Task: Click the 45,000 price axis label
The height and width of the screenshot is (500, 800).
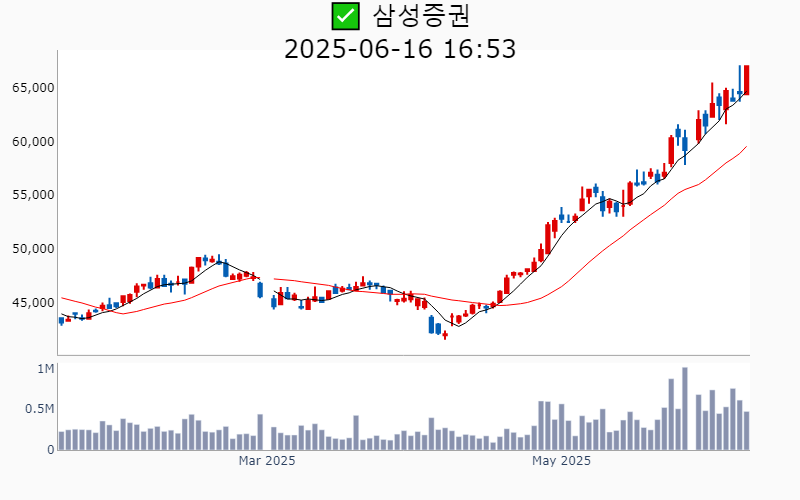Action: click(33, 303)
